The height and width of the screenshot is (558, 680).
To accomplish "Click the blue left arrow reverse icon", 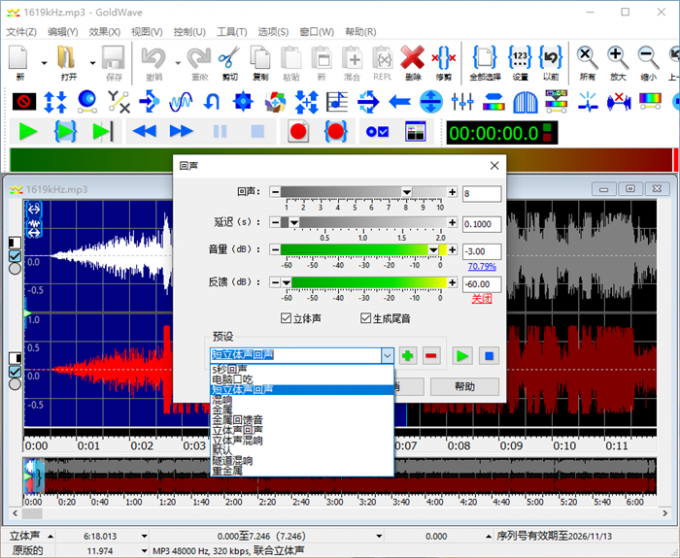I will click(399, 102).
